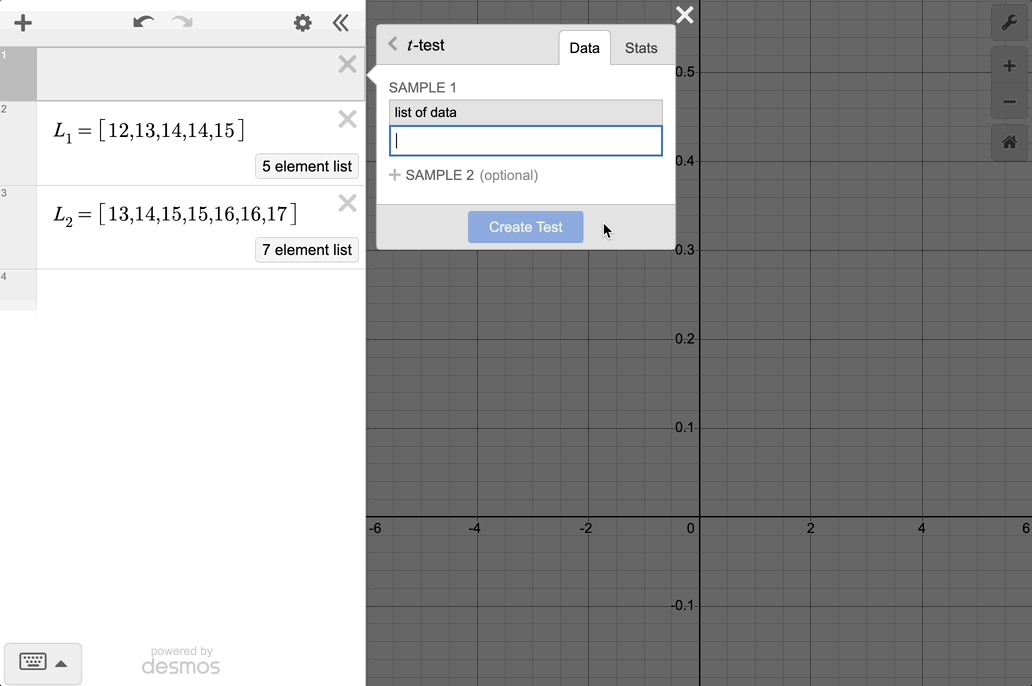1032x686 pixels.
Task: Zoom in on the graph
Action: tap(1009, 67)
